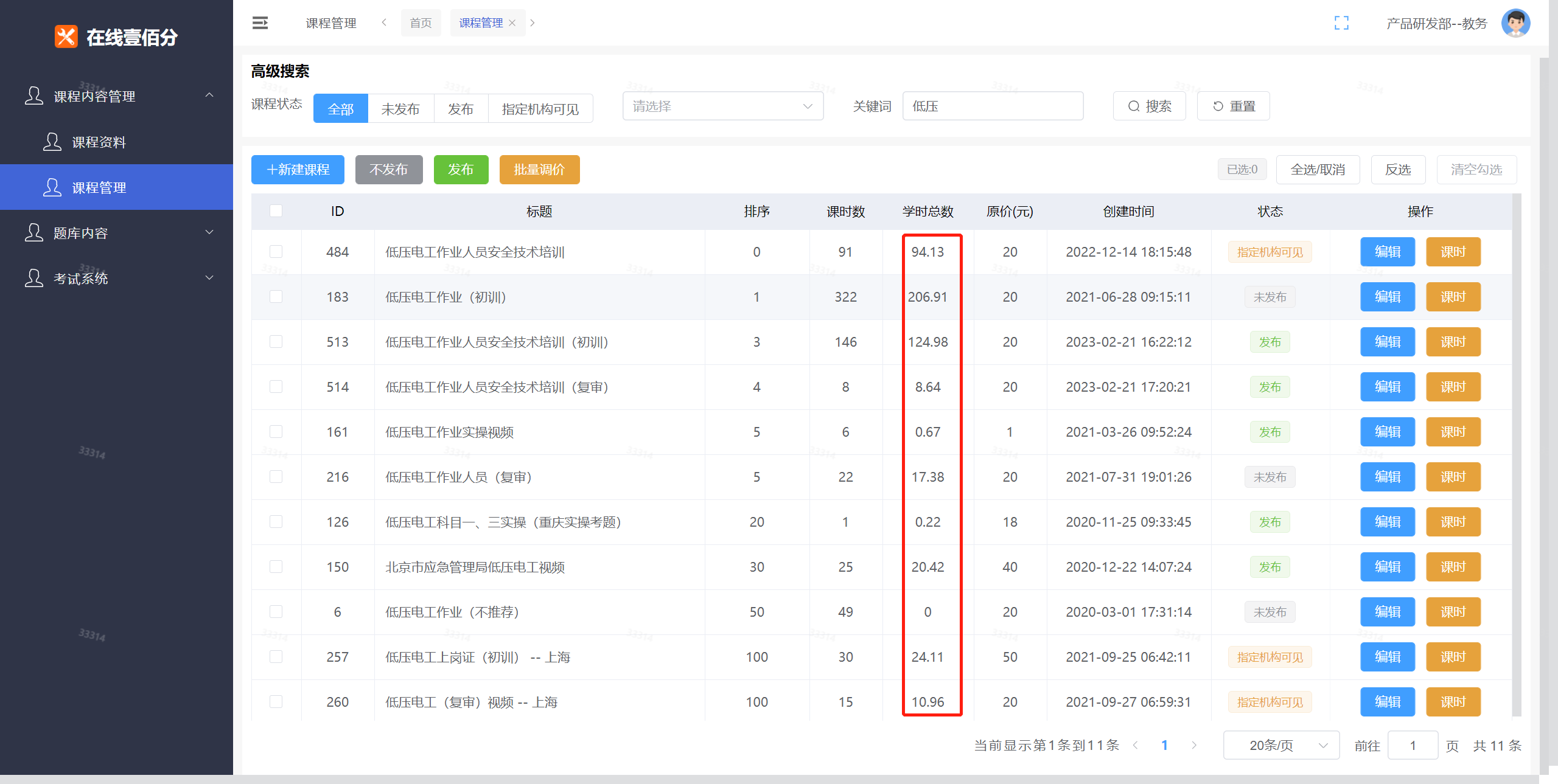Collapse the sidebar with the hamburger icon
The width and height of the screenshot is (1558, 784).
click(x=260, y=23)
